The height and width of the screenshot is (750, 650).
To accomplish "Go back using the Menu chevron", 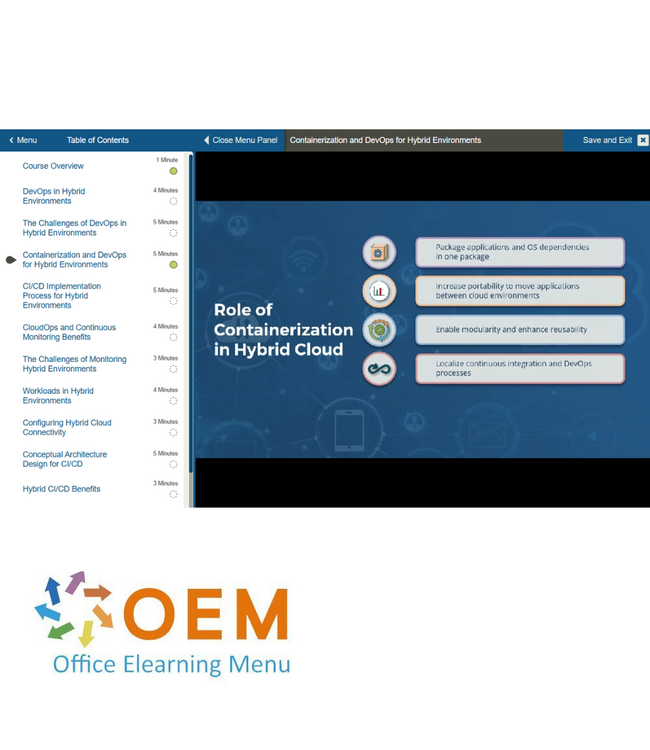I will 22,140.
